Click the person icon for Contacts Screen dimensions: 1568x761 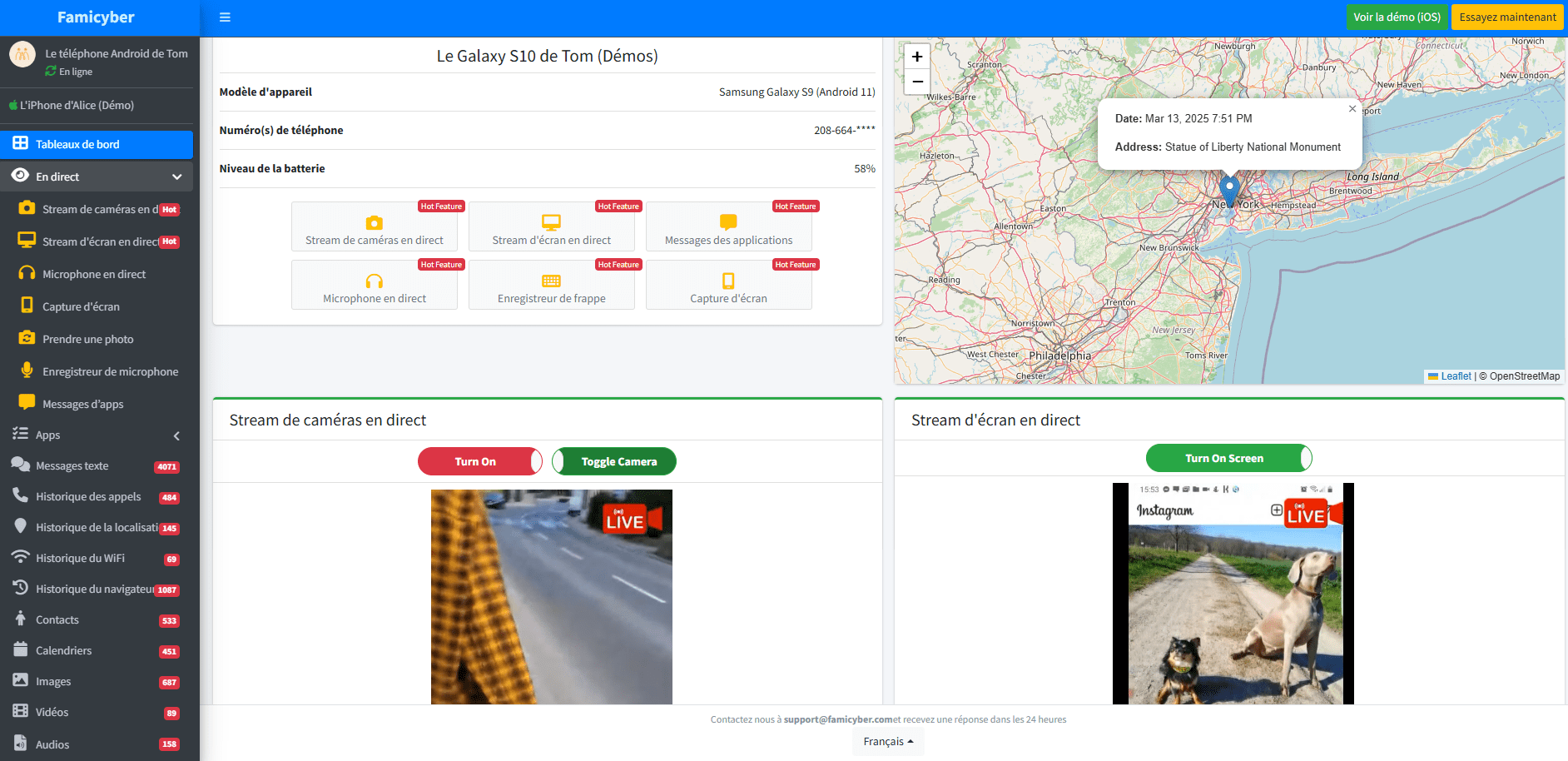click(x=20, y=619)
